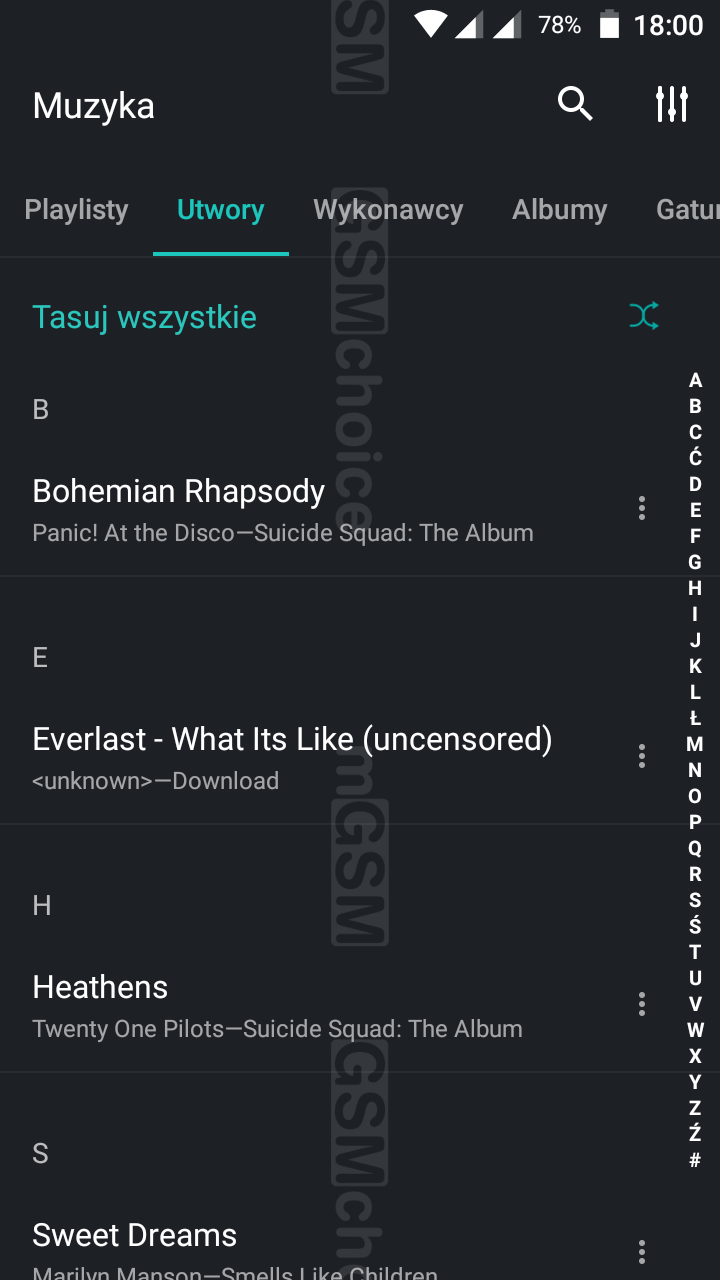Go to the Albumy tab
The image size is (720, 1280).
pos(559,210)
